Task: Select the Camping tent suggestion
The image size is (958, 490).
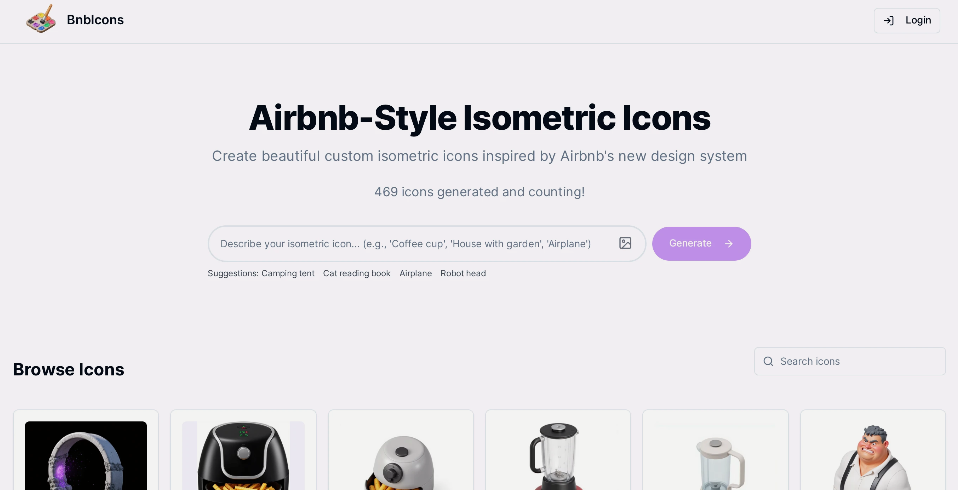Action: tap(288, 273)
